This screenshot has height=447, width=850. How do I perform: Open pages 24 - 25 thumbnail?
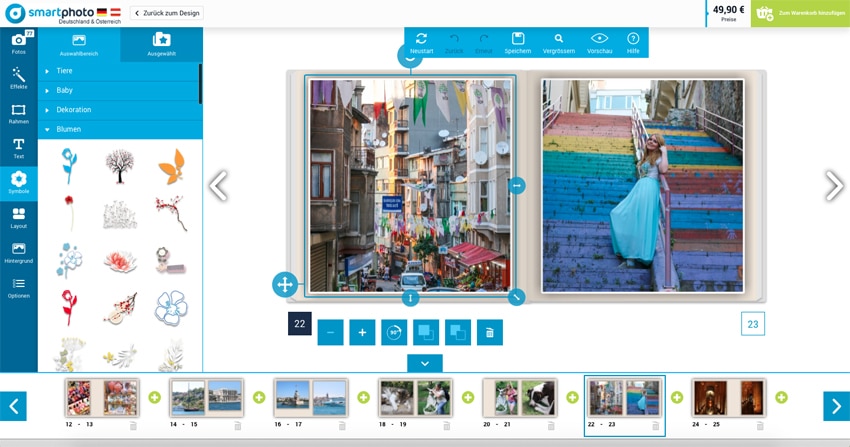(x=729, y=398)
